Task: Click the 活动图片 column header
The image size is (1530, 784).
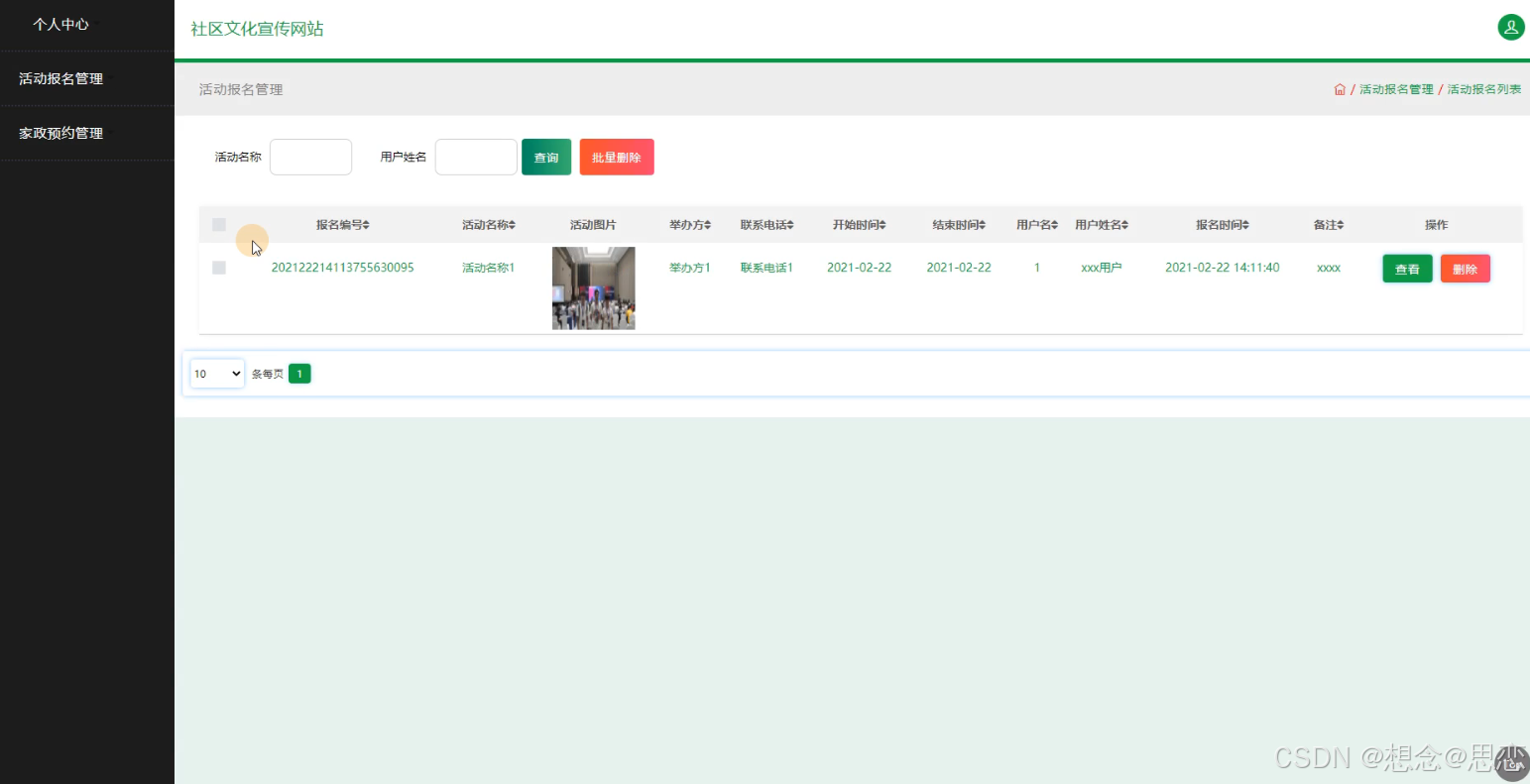Action: click(x=593, y=225)
